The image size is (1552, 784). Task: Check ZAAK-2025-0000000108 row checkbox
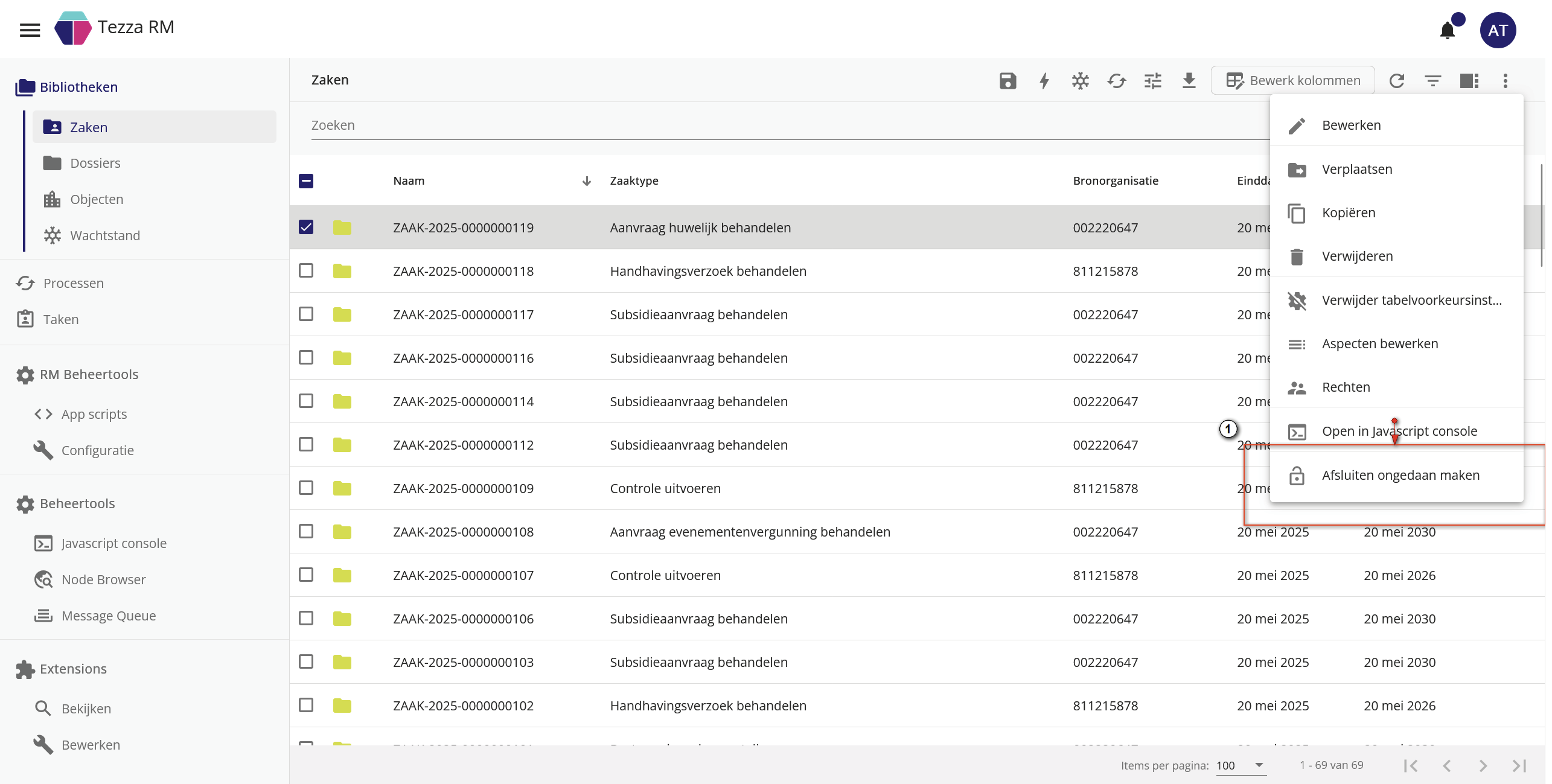(x=306, y=531)
